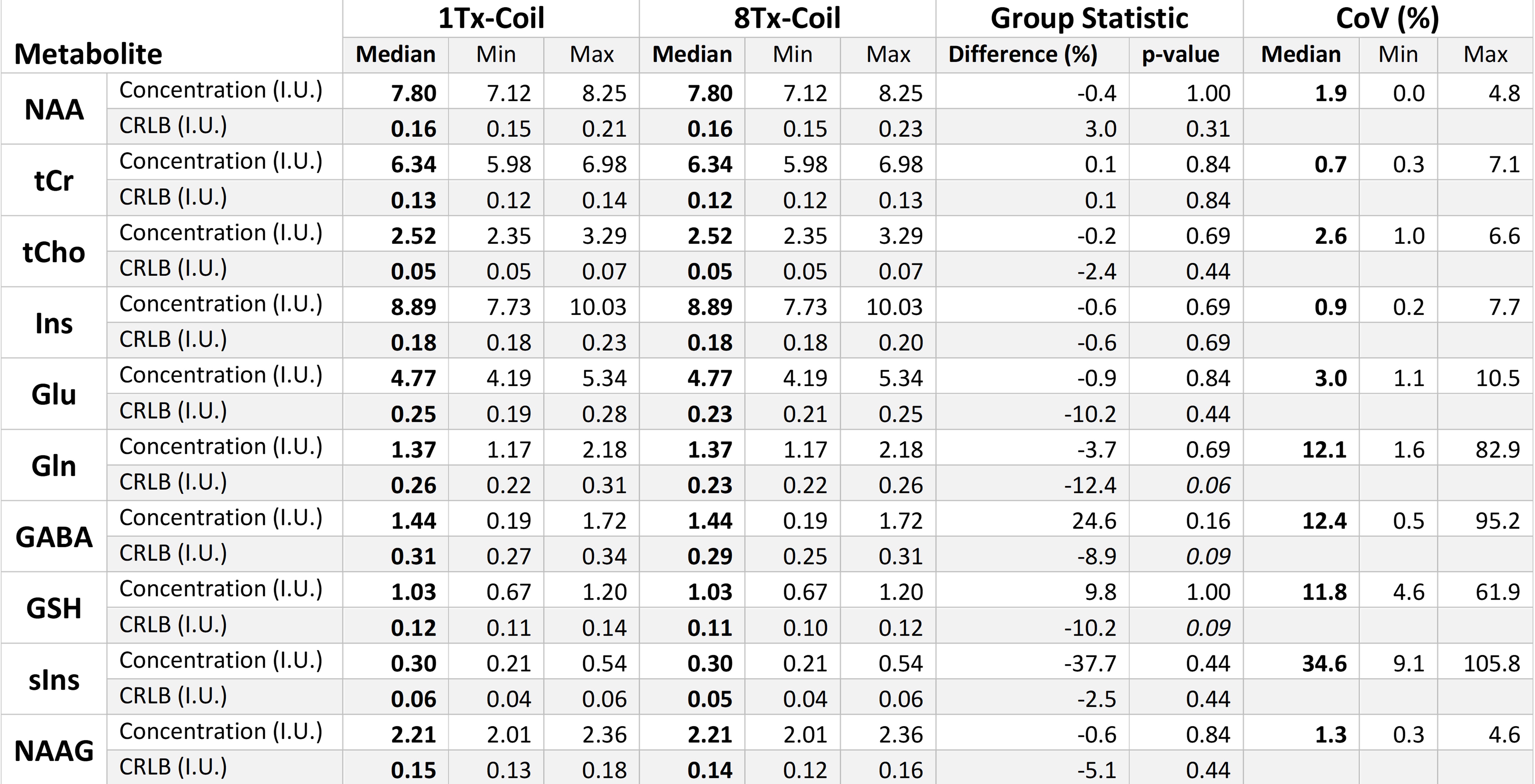Screen dimensions: 1535x784
Task: Click the 1Tx-Coil column group header
Action: [491, 18]
